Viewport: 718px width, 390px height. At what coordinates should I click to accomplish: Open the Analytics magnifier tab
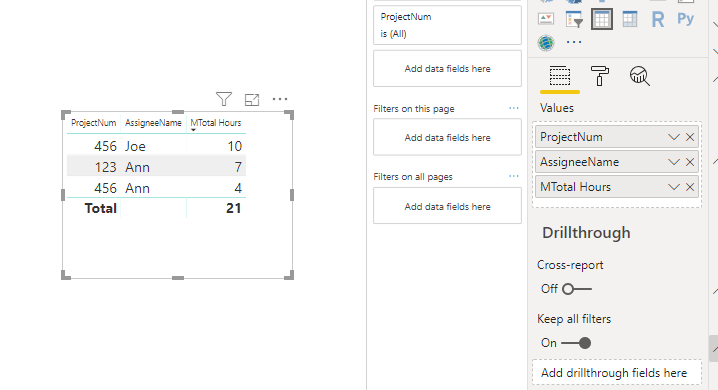640,76
